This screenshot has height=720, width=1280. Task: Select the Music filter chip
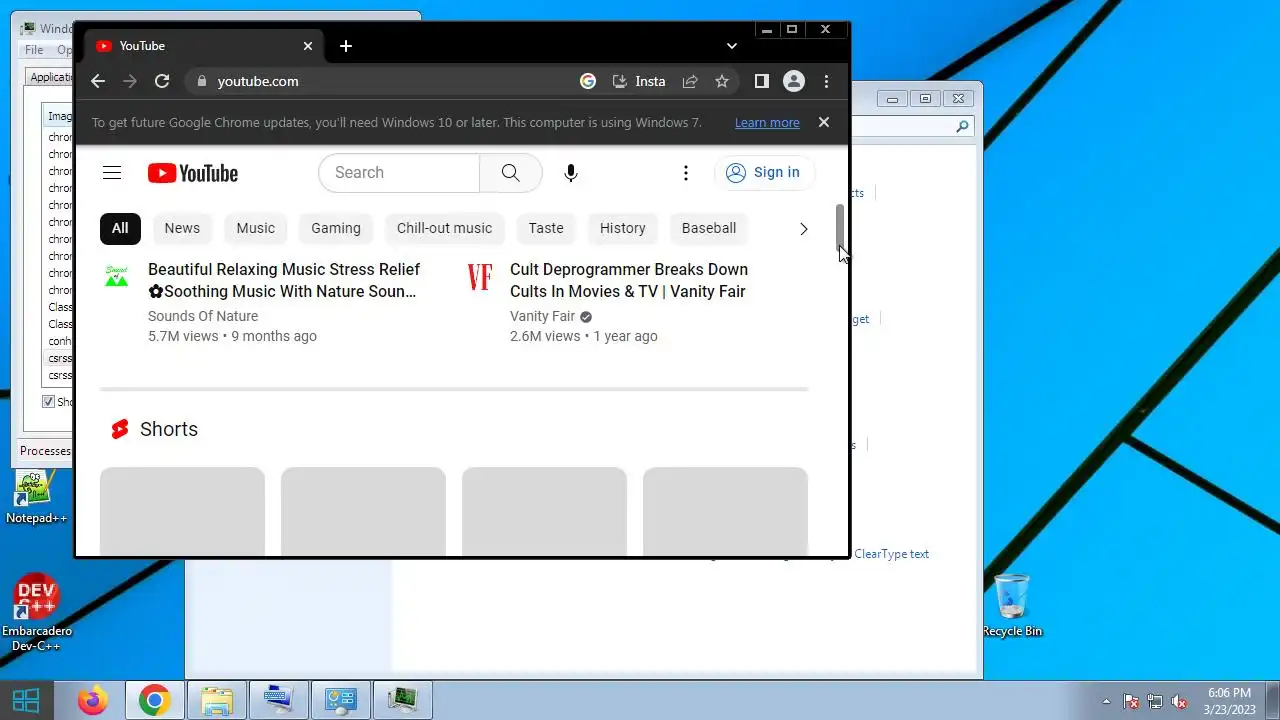click(256, 228)
